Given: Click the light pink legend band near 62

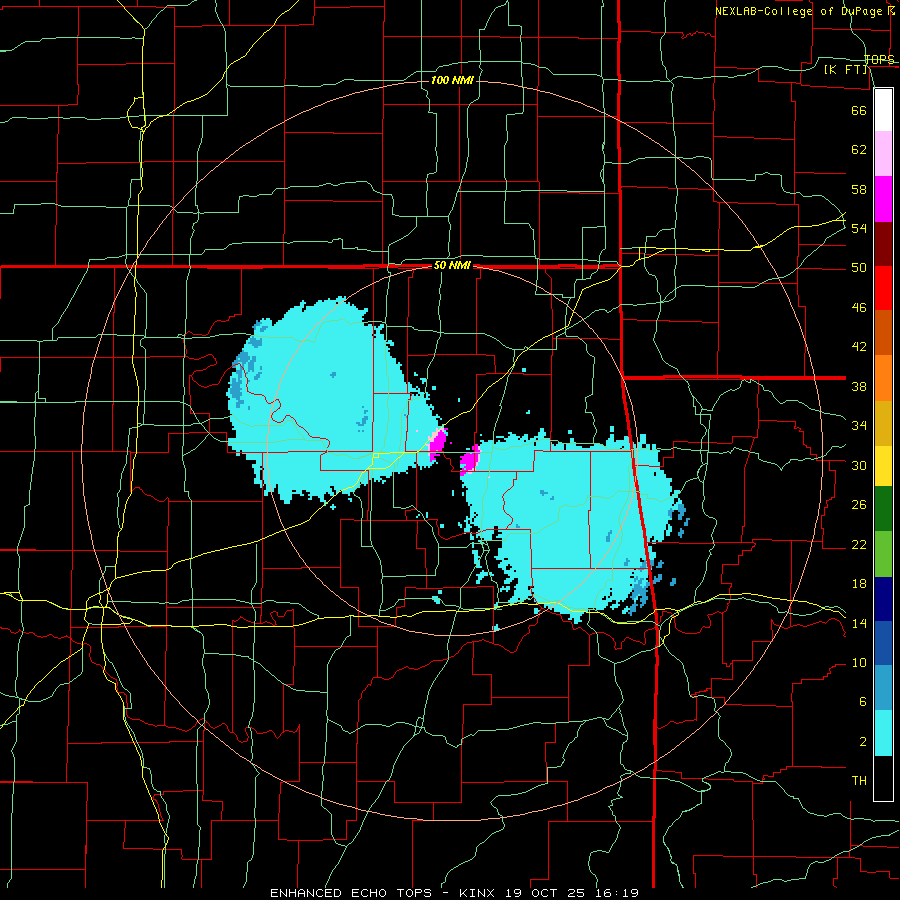Looking at the screenshot, I should [883, 154].
